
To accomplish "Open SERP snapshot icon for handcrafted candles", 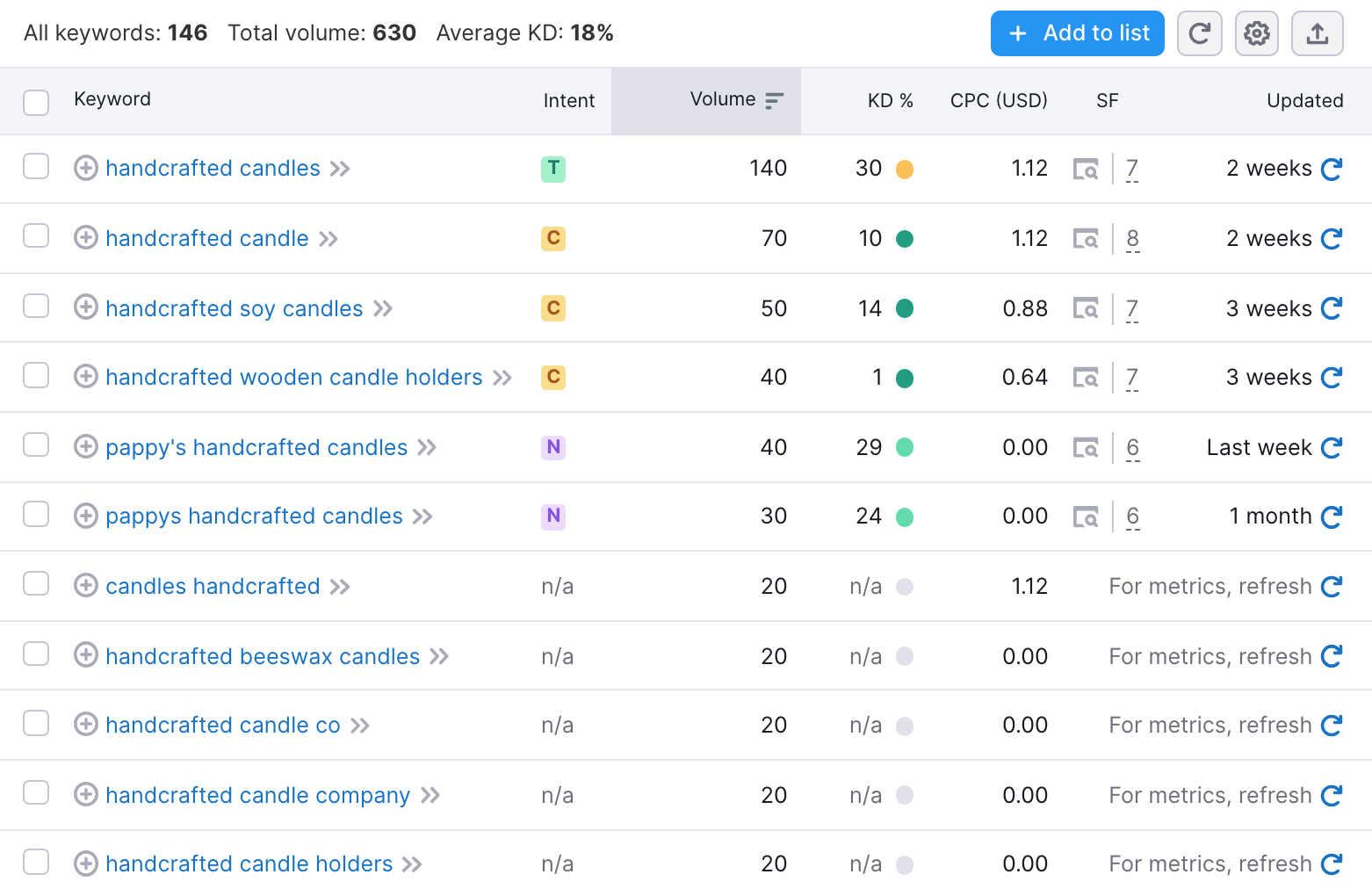I will click(x=1087, y=169).
